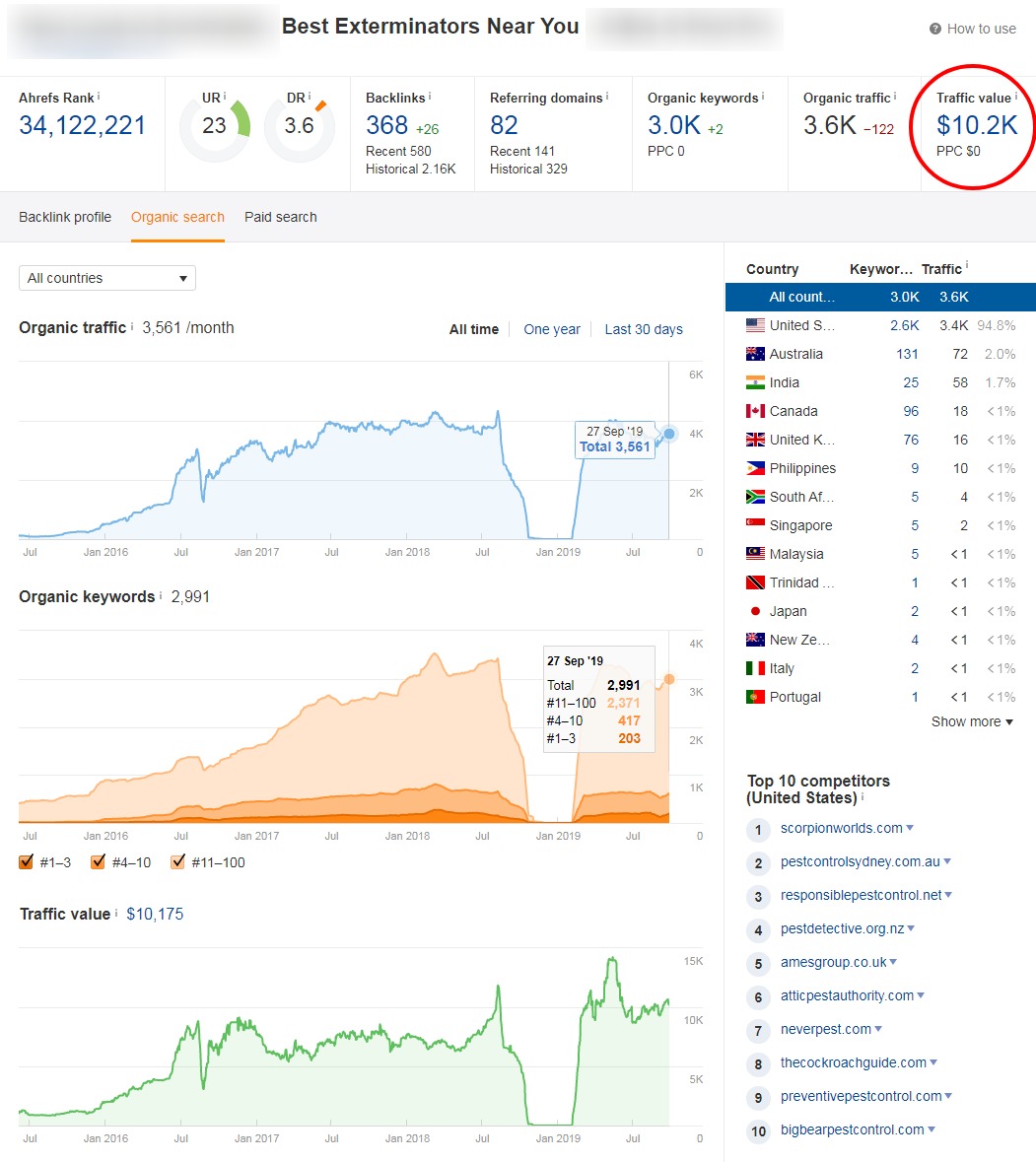This screenshot has width=1036, height=1162.
Task: Select All time chart range
Action: click(474, 329)
